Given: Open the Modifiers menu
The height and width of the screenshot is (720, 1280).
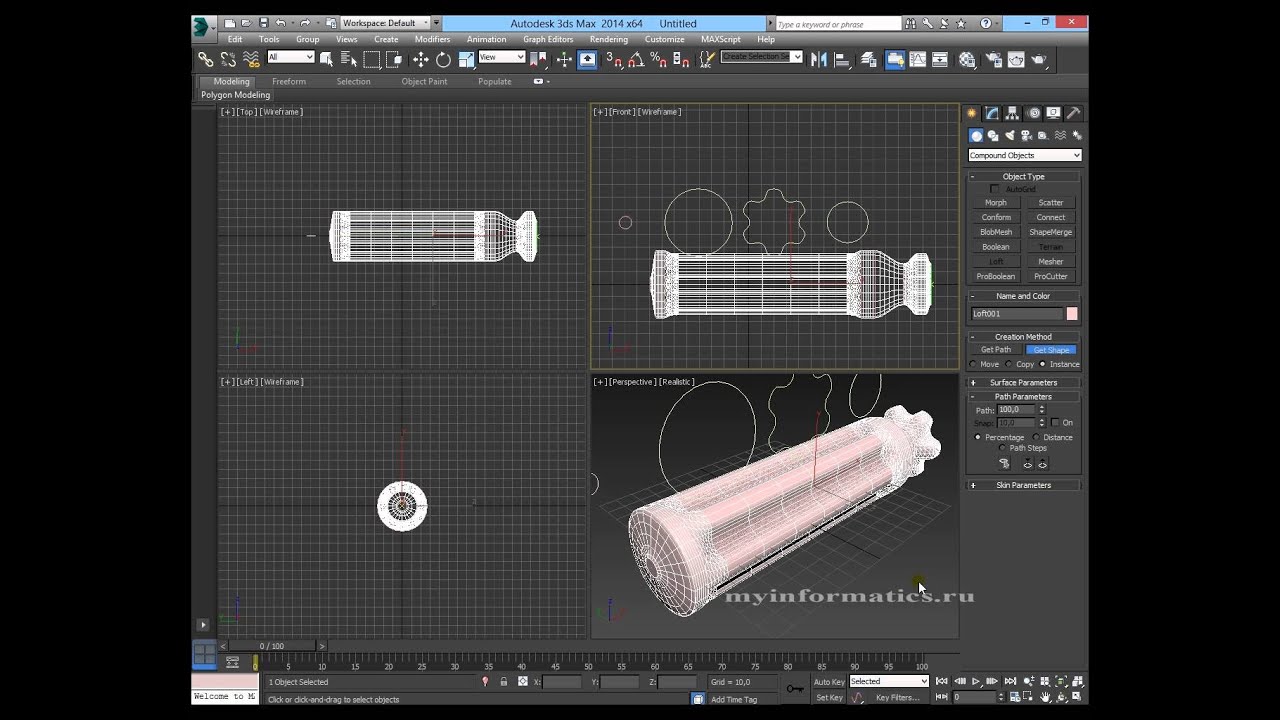Looking at the screenshot, I should coord(432,39).
